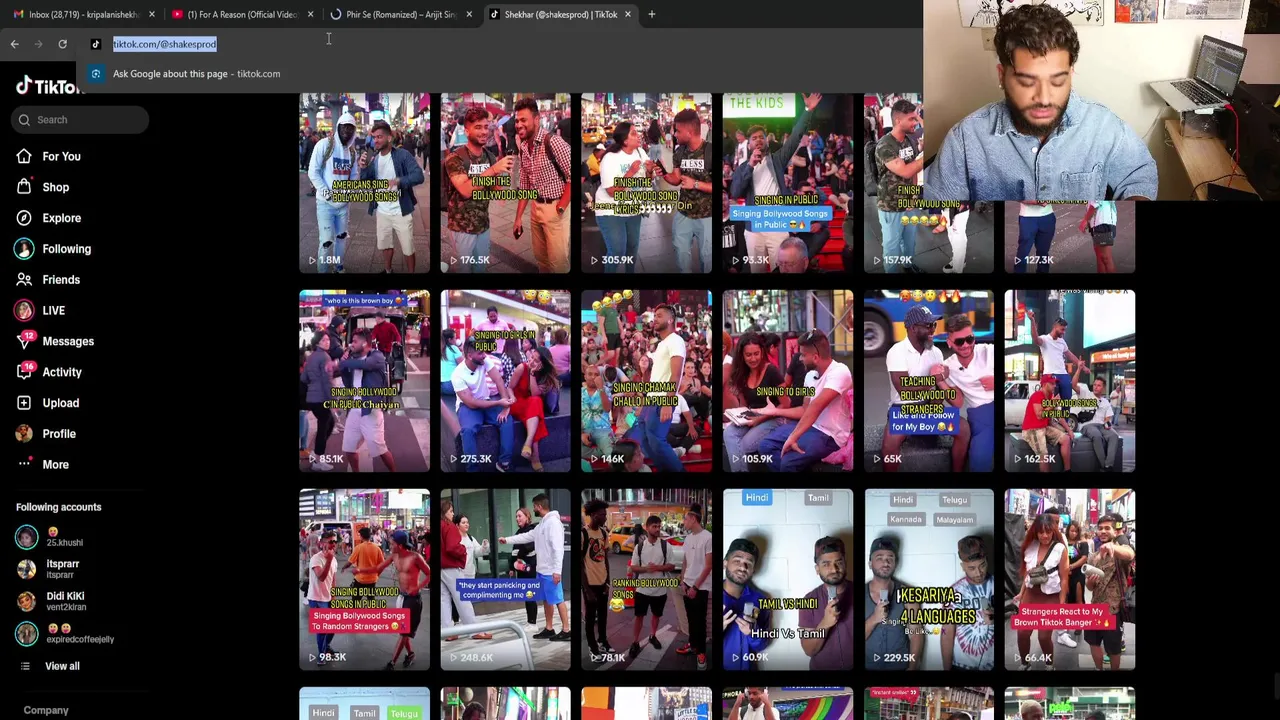Open the Following page
1280x720 pixels.
(x=66, y=249)
